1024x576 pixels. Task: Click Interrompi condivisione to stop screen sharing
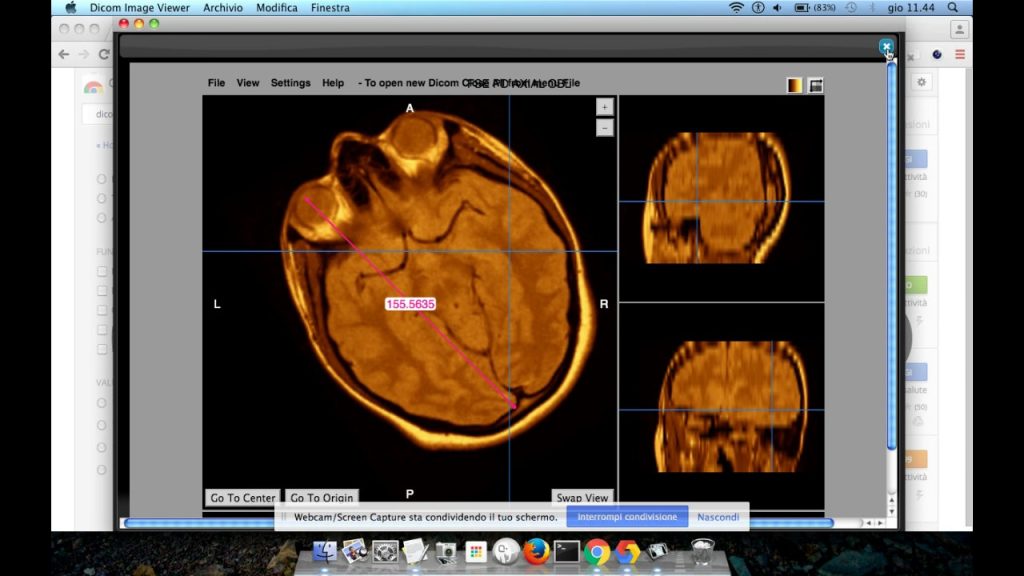627,517
